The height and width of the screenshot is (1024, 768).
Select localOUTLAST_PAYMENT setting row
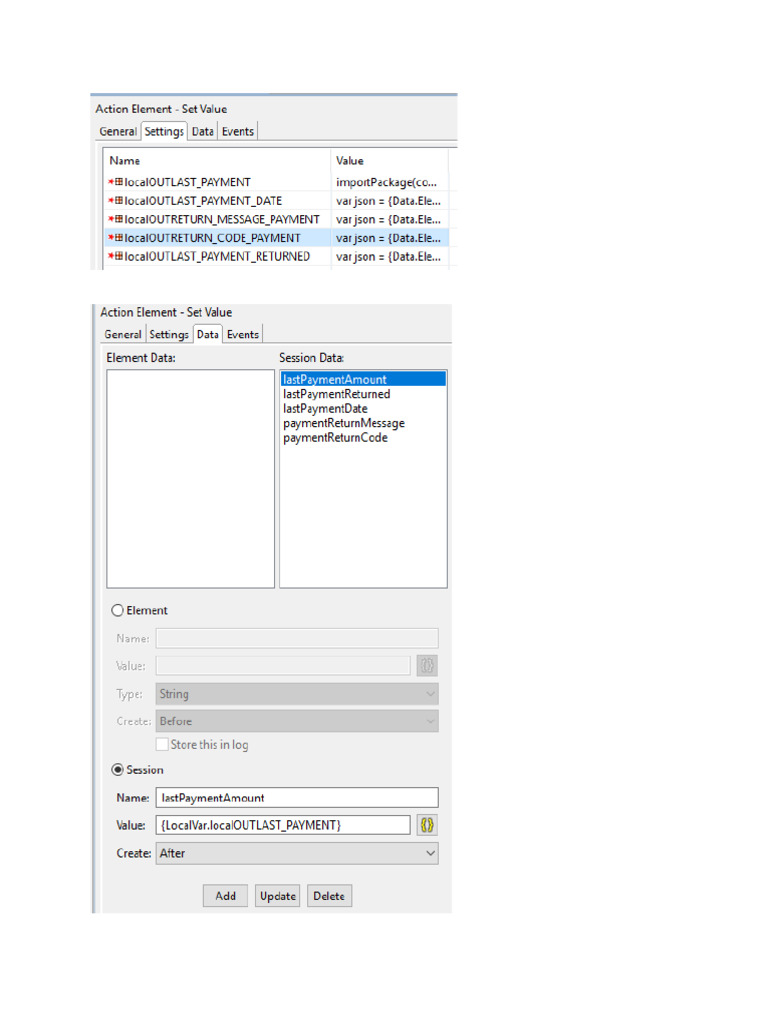(277, 182)
